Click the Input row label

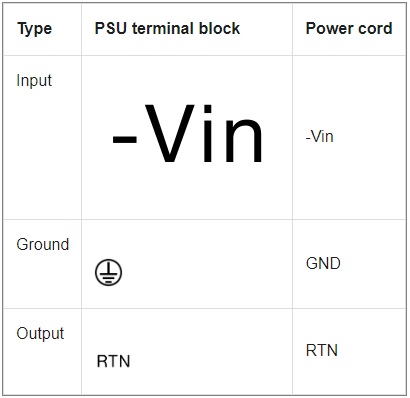(34, 81)
